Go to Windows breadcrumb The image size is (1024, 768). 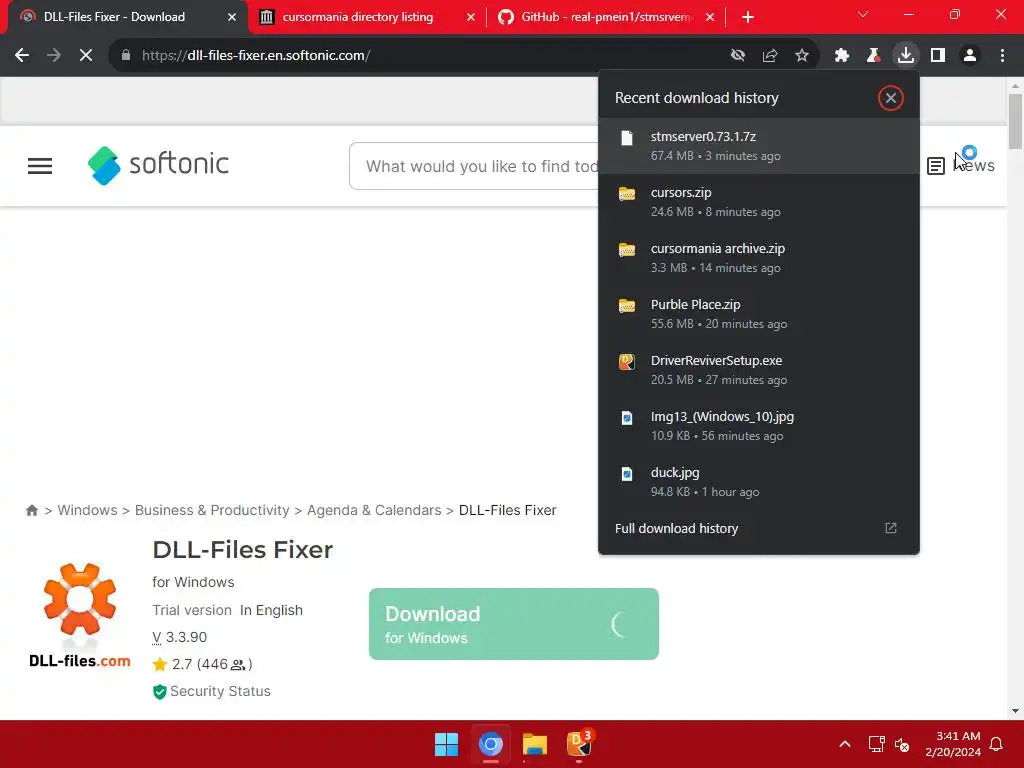(x=88, y=510)
